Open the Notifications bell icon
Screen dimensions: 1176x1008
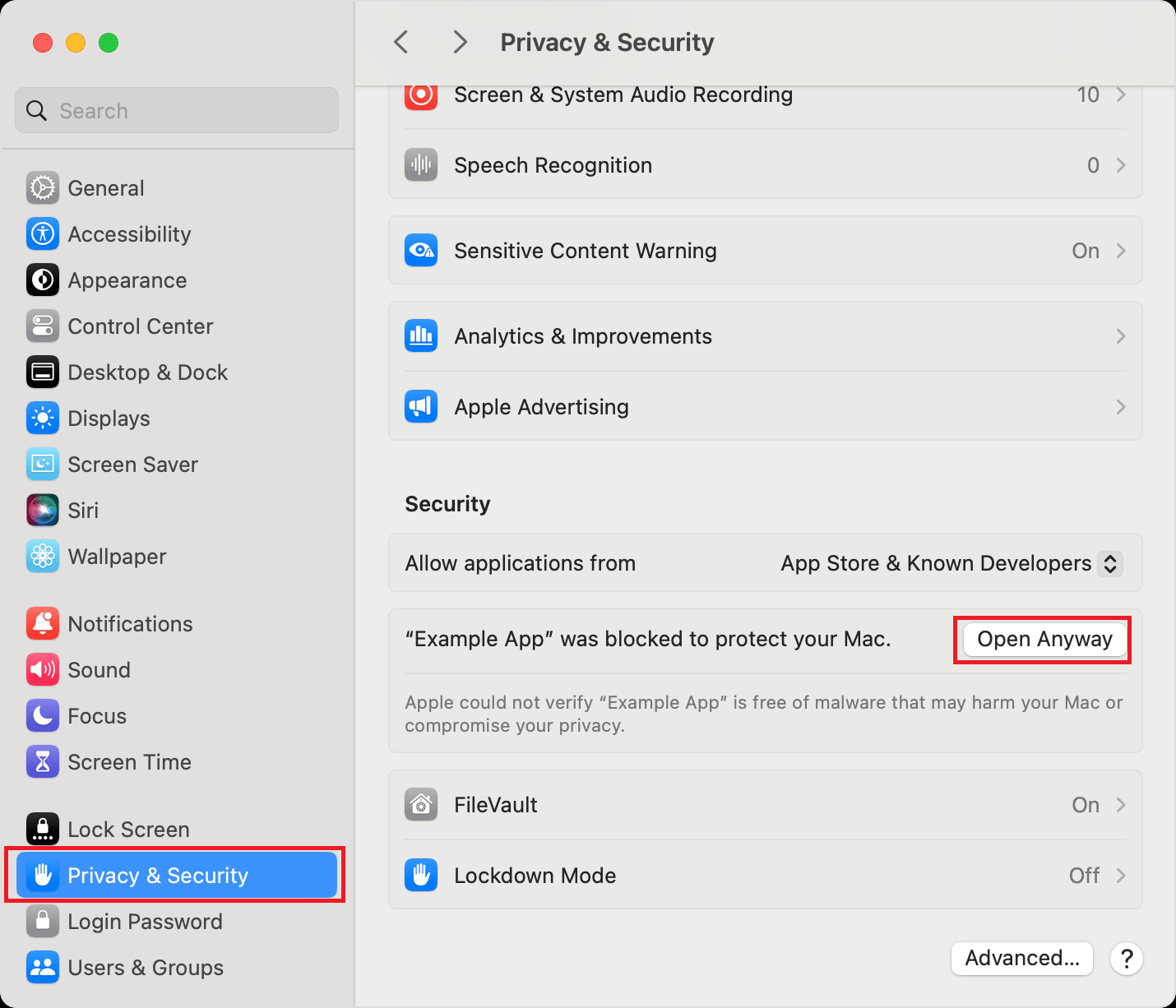tap(43, 624)
